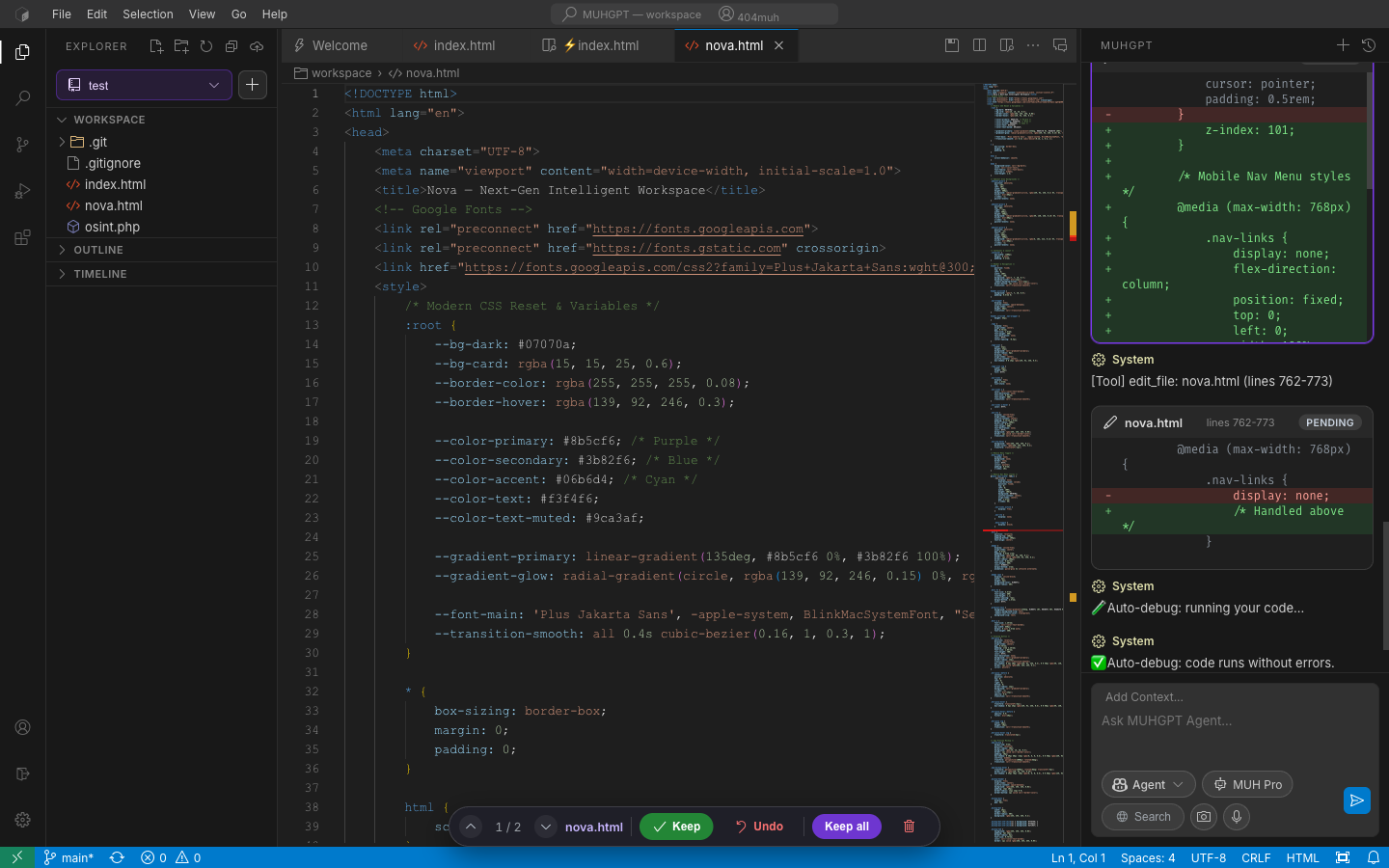Image resolution: width=1389 pixels, height=868 pixels.
Task: Collapse the WORKSPACE section
Action: tap(162, 120)
